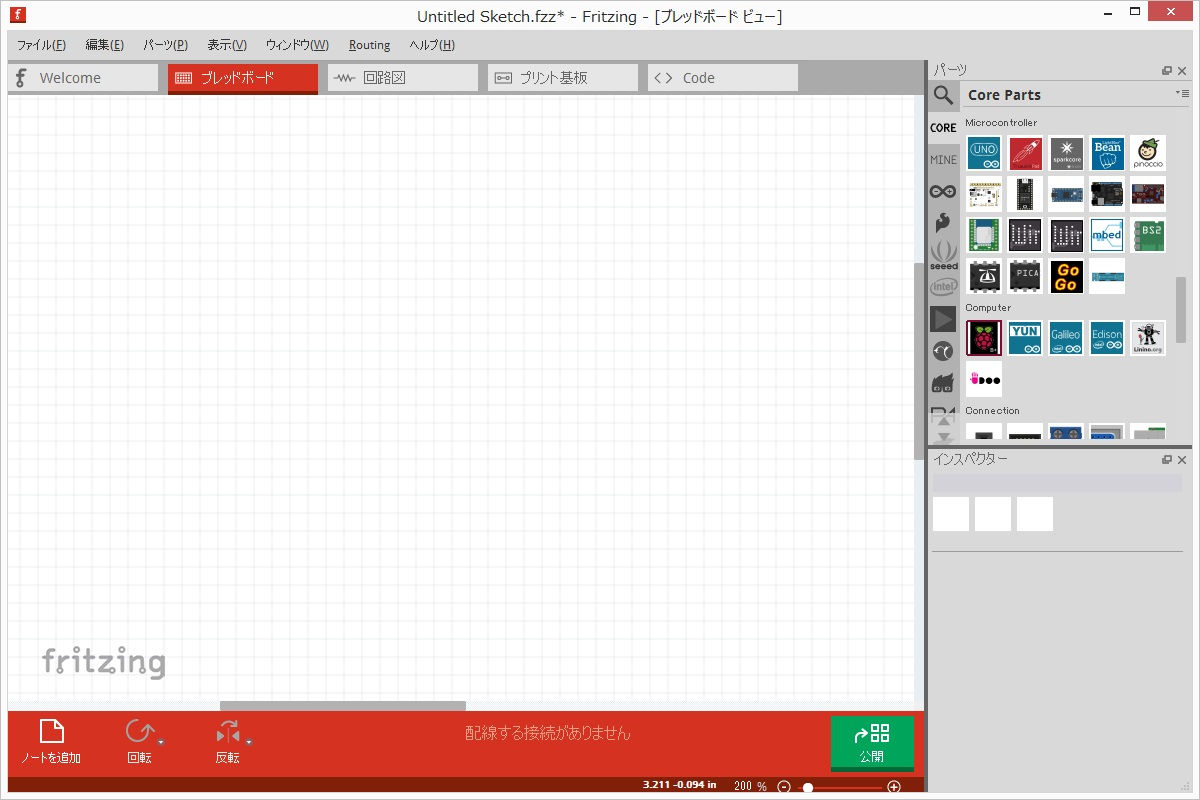This screenshot has width=1200, height=800.
Task: Open the Seeed parts bin
Action: click(943, 254)
